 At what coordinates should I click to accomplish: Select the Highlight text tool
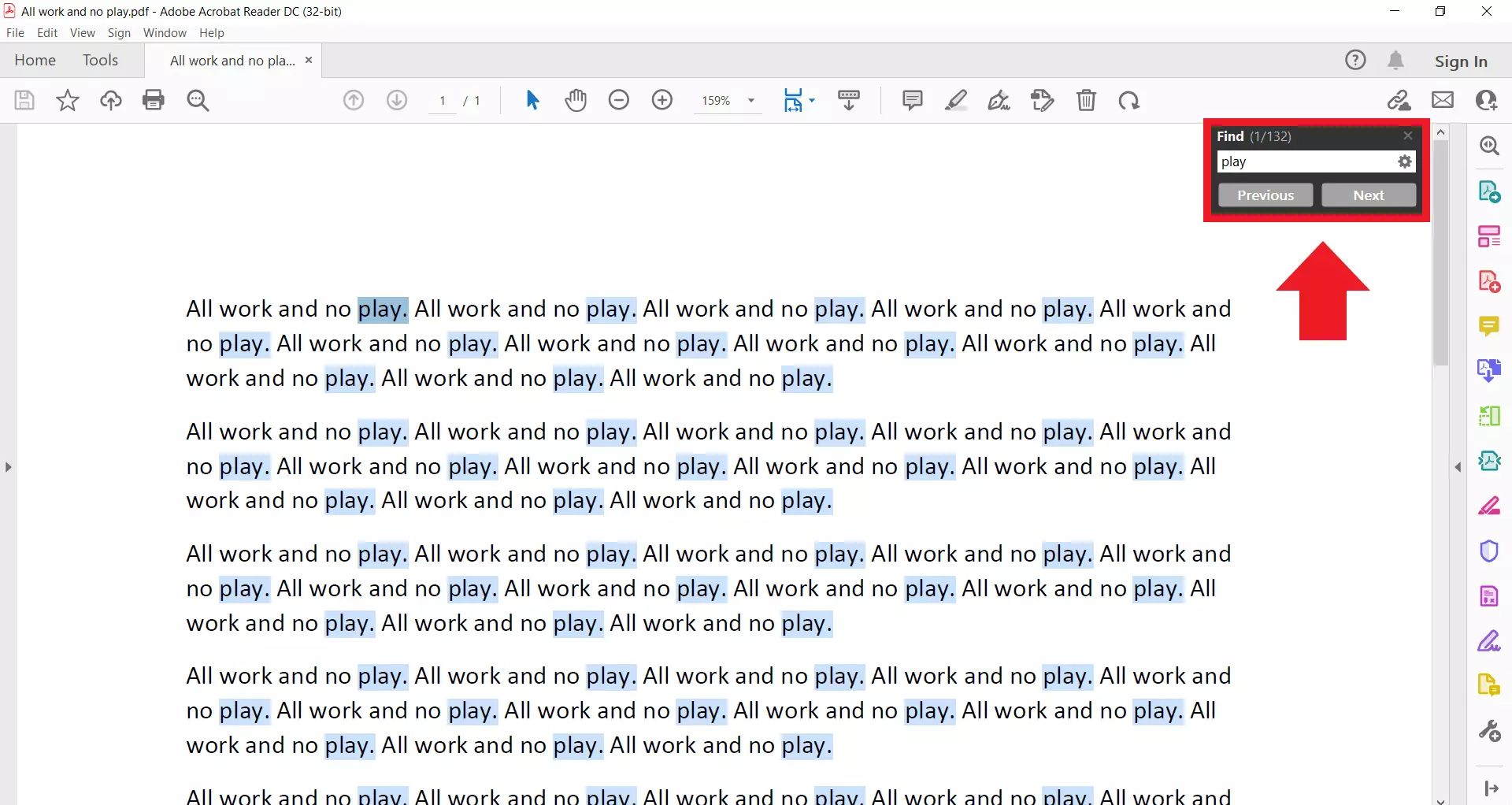956,100
